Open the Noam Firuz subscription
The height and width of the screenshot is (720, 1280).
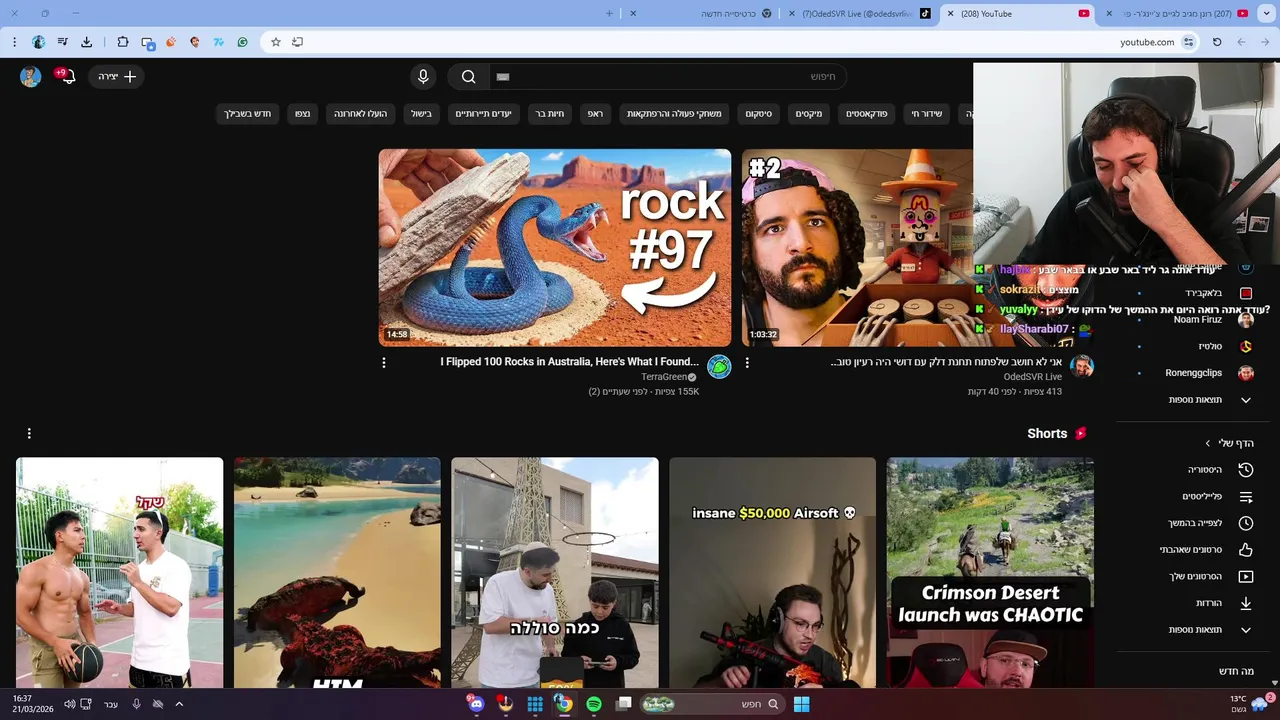1195,319
